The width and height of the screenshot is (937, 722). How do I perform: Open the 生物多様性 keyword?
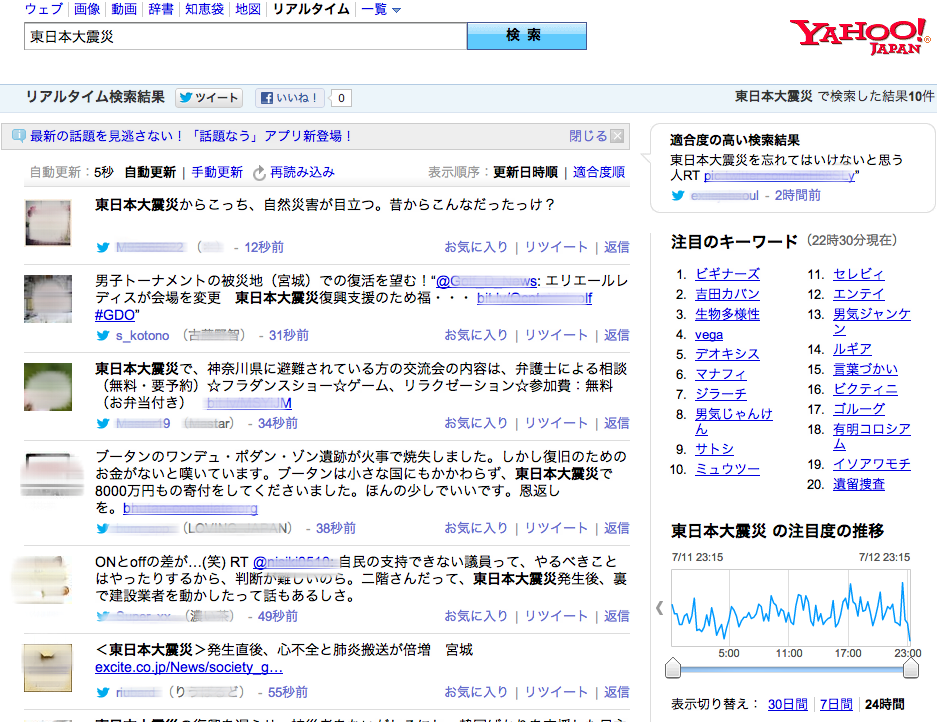tap(727, 314)
